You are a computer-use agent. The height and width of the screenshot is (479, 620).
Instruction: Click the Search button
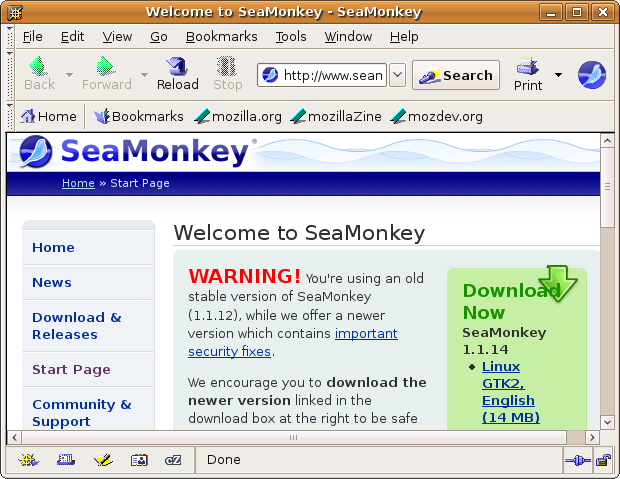[456, 75]
